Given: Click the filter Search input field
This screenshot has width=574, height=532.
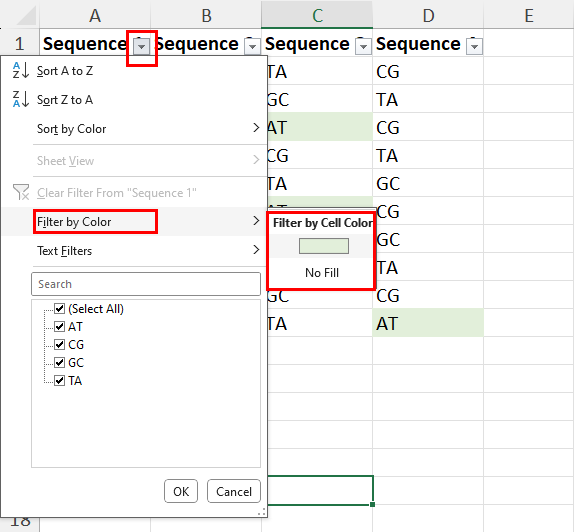Looking at the screenshot, I should [x=146, y=284].
